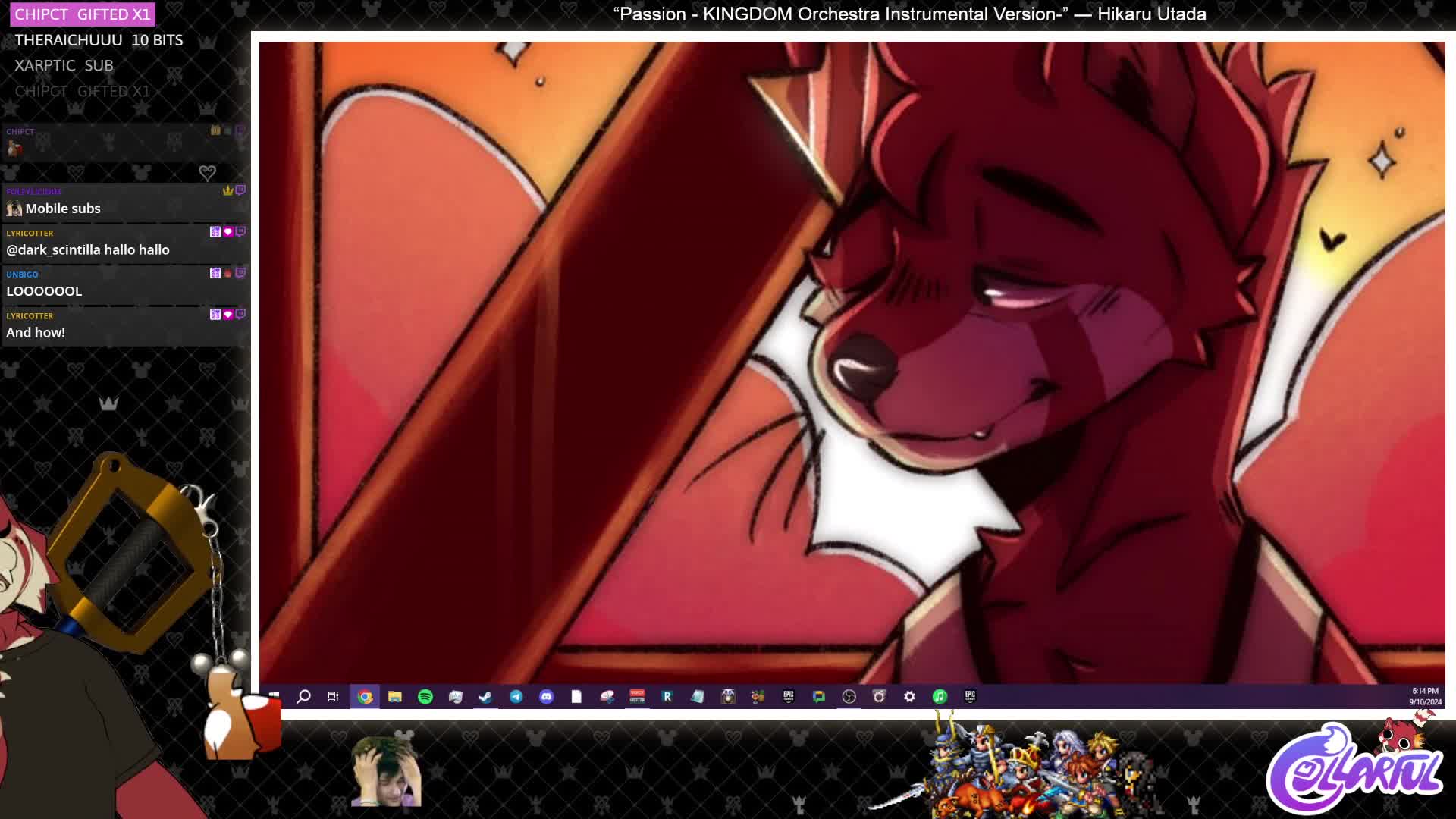Viewport: 1456px width, 819px height.
Task: Click the camera-like icon before Settings gear
Action: point(879,696)
